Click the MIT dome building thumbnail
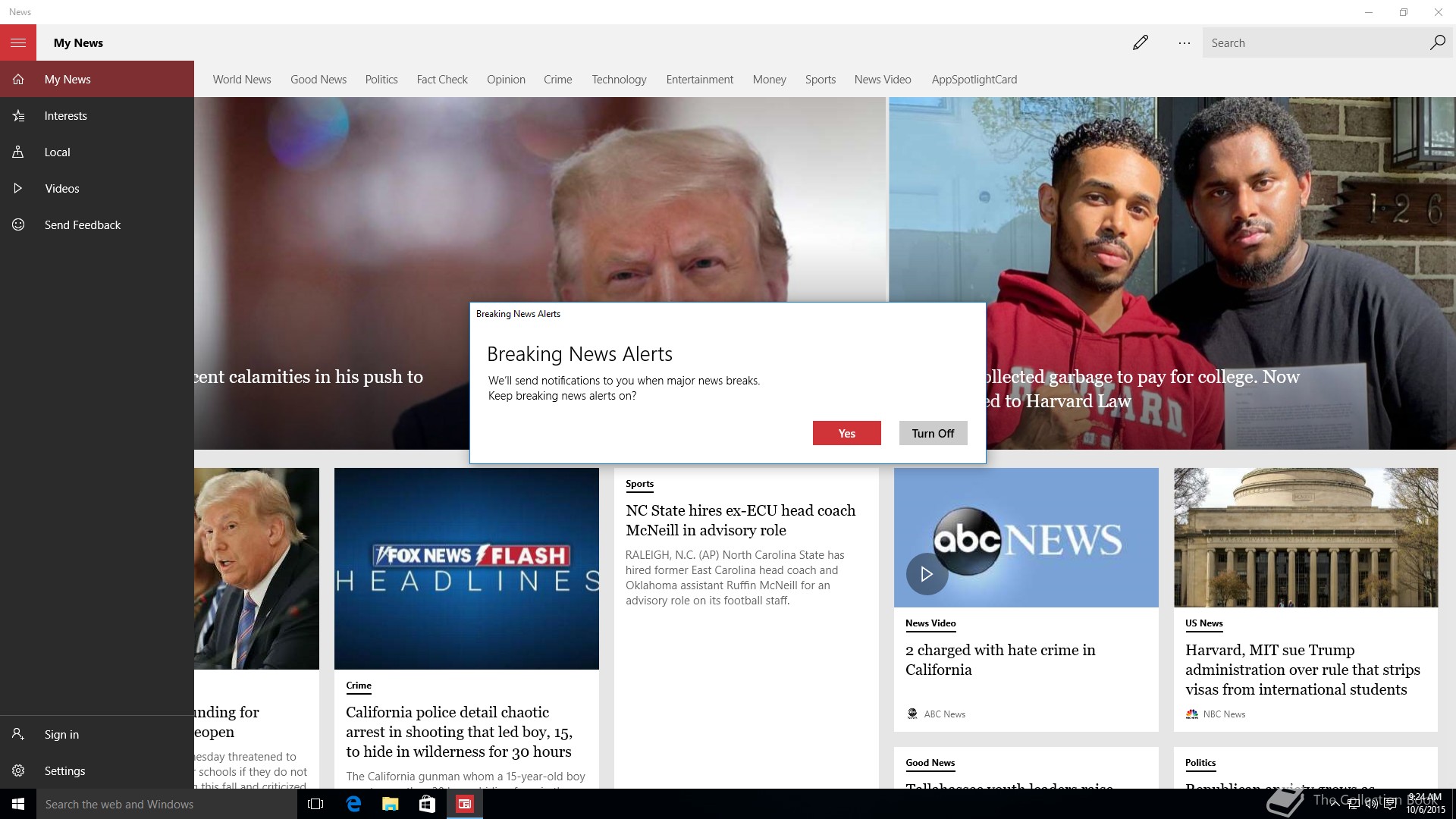 click(x=1306, y=538)
